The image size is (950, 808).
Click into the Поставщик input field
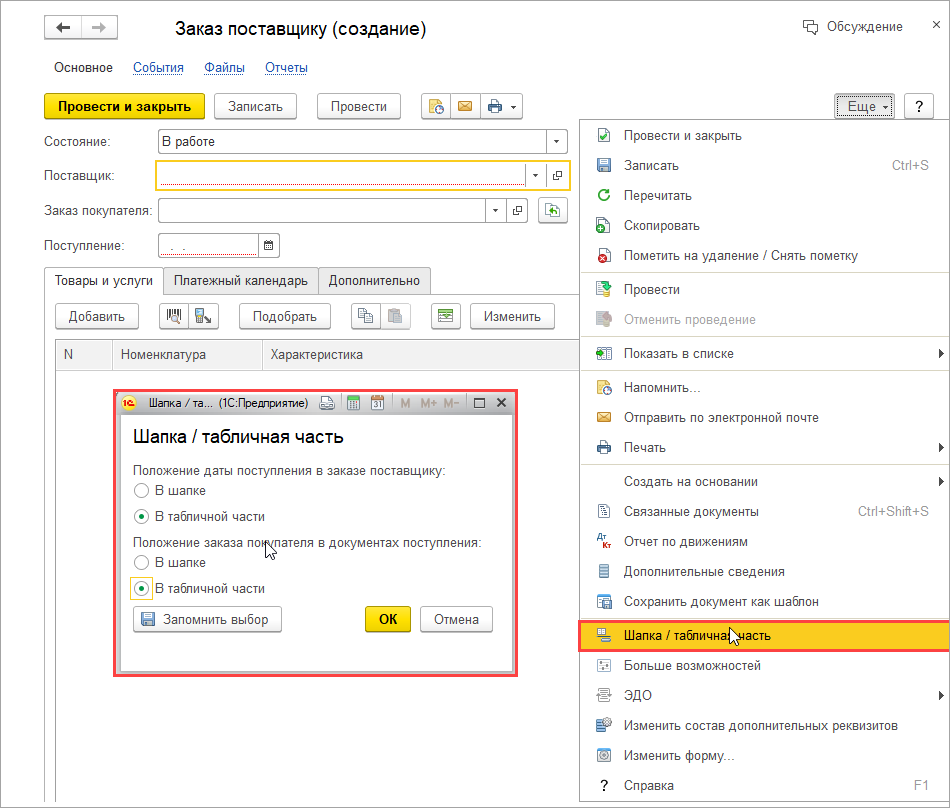pos(341,176)
